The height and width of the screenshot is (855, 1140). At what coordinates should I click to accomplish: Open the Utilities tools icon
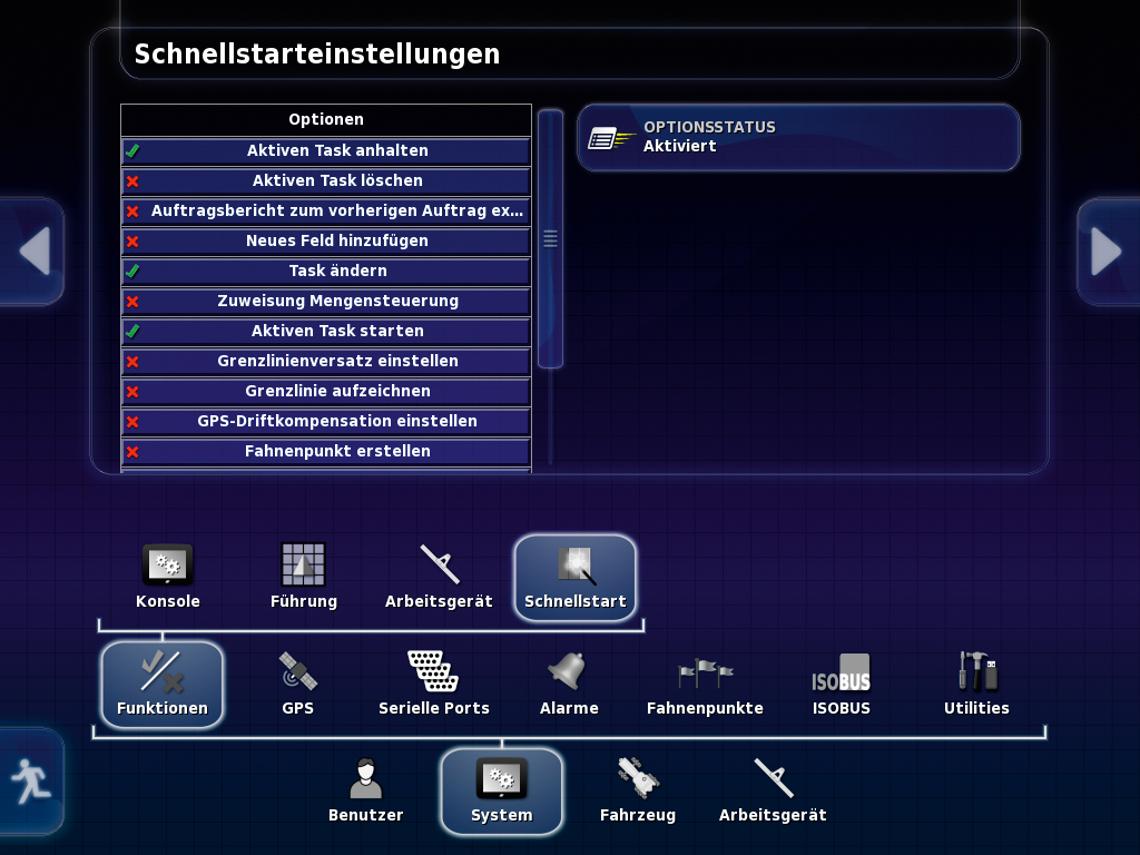point(976,683)
